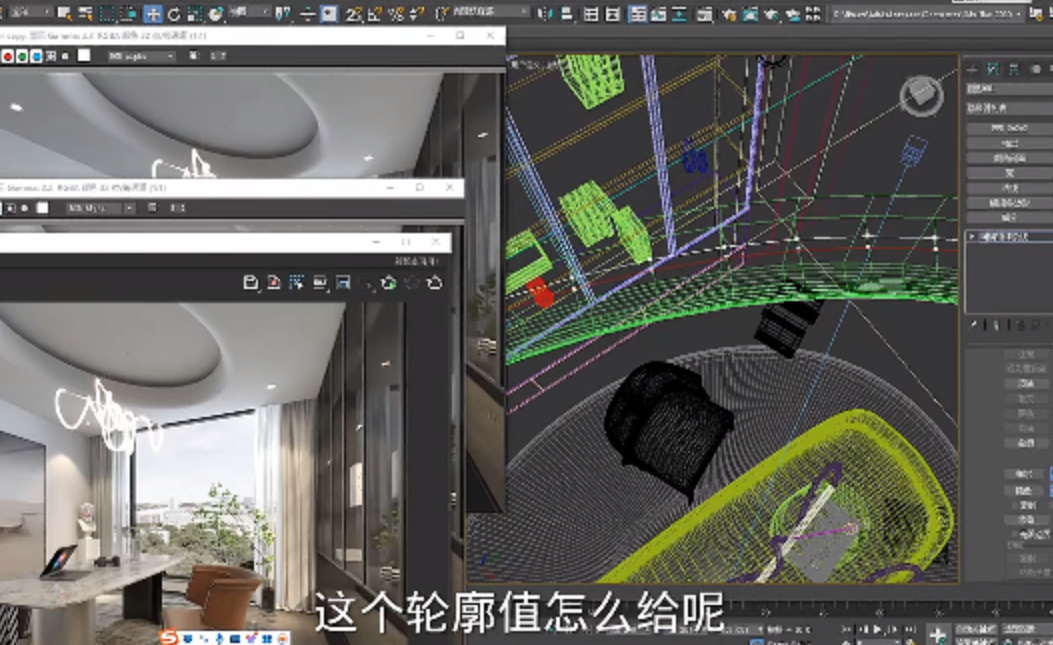Select the Rotate tool in main toolbar

click(174, 14)
